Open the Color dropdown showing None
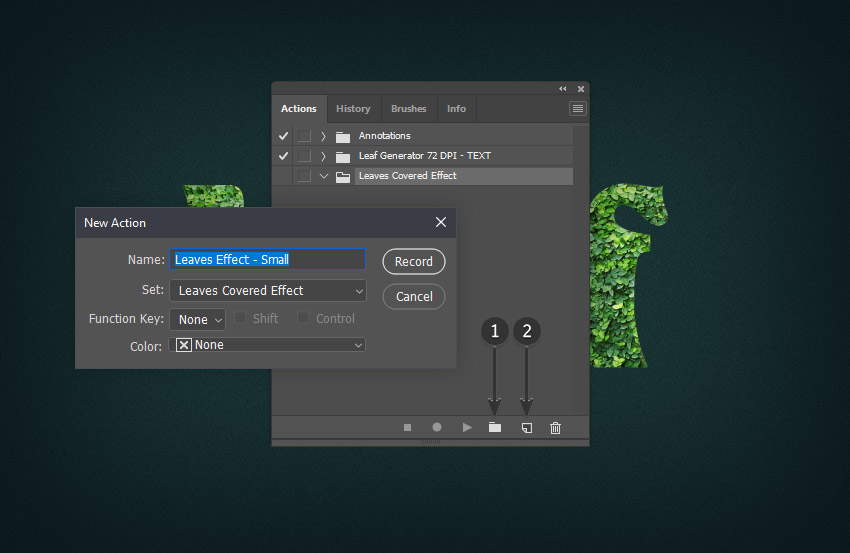Image resolution: width=850 pixels, height=553 pixels. pyautogui.click(x=267, y=345)
